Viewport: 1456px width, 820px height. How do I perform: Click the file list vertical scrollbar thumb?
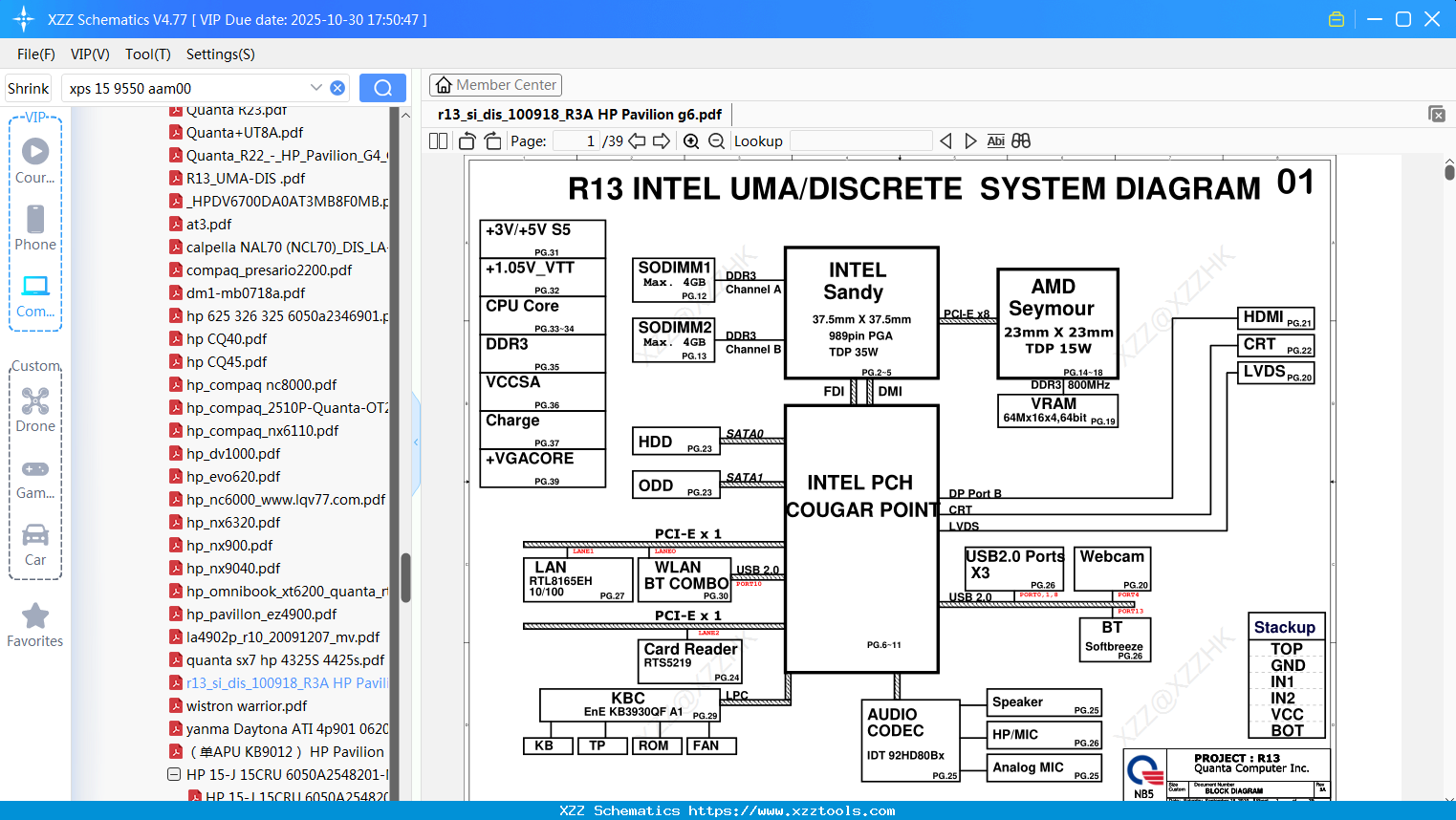pos(405,576)
